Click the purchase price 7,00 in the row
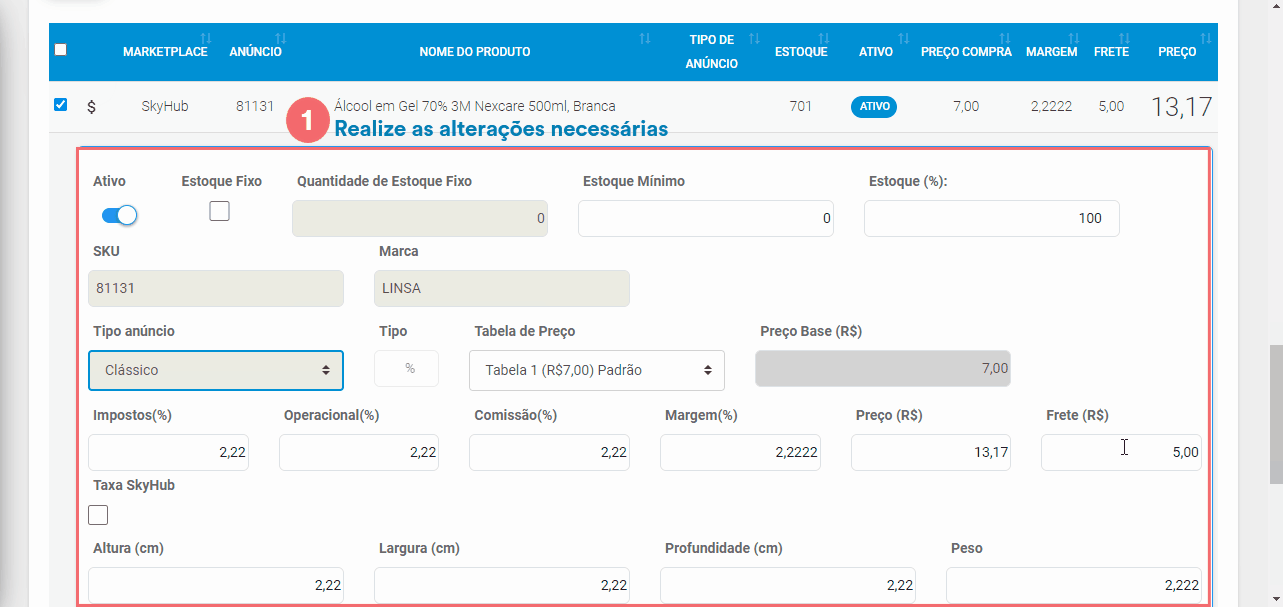The height and width of the screenshot is (607, 1283). pyautogui.click(x=966, y=106)
